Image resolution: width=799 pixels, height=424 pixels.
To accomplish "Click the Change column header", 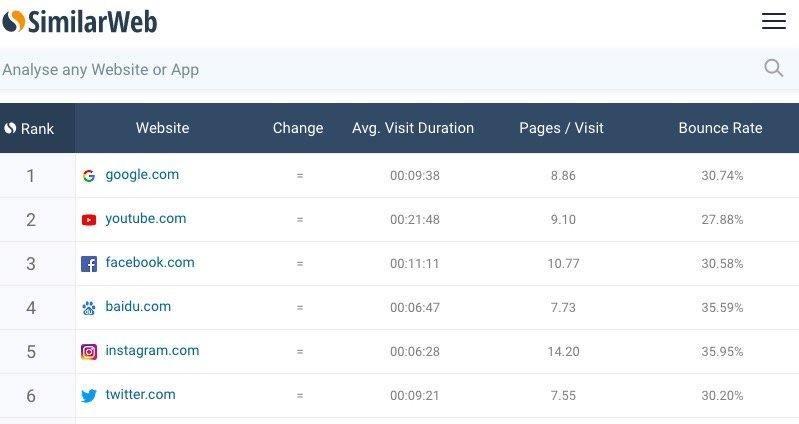I will coord(298,128).
